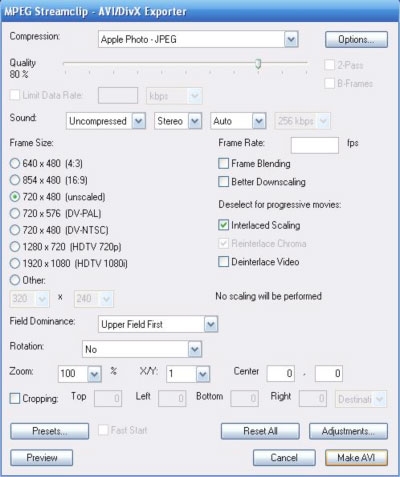
Task: Expand the Stereo channel dropdown
Action: click(x=178, y=121)
